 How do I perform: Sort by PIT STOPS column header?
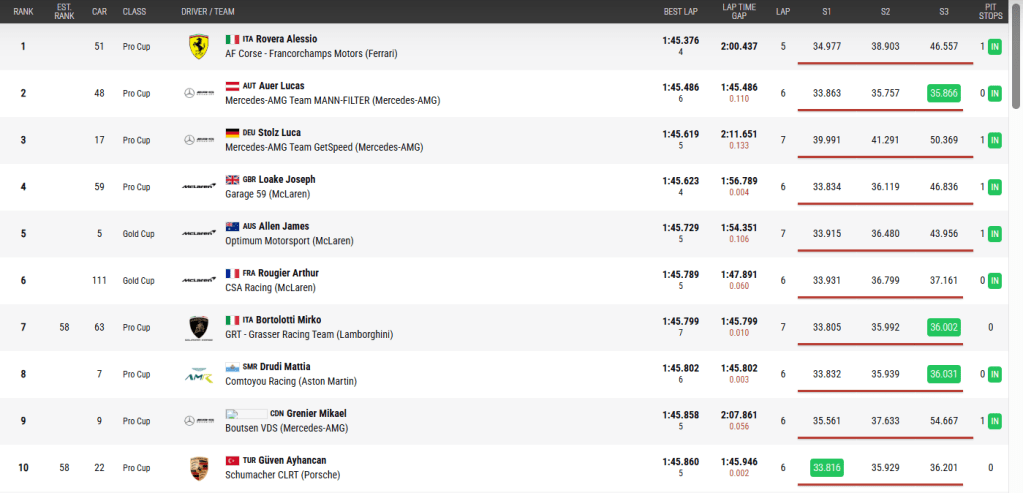click(990, 11)
